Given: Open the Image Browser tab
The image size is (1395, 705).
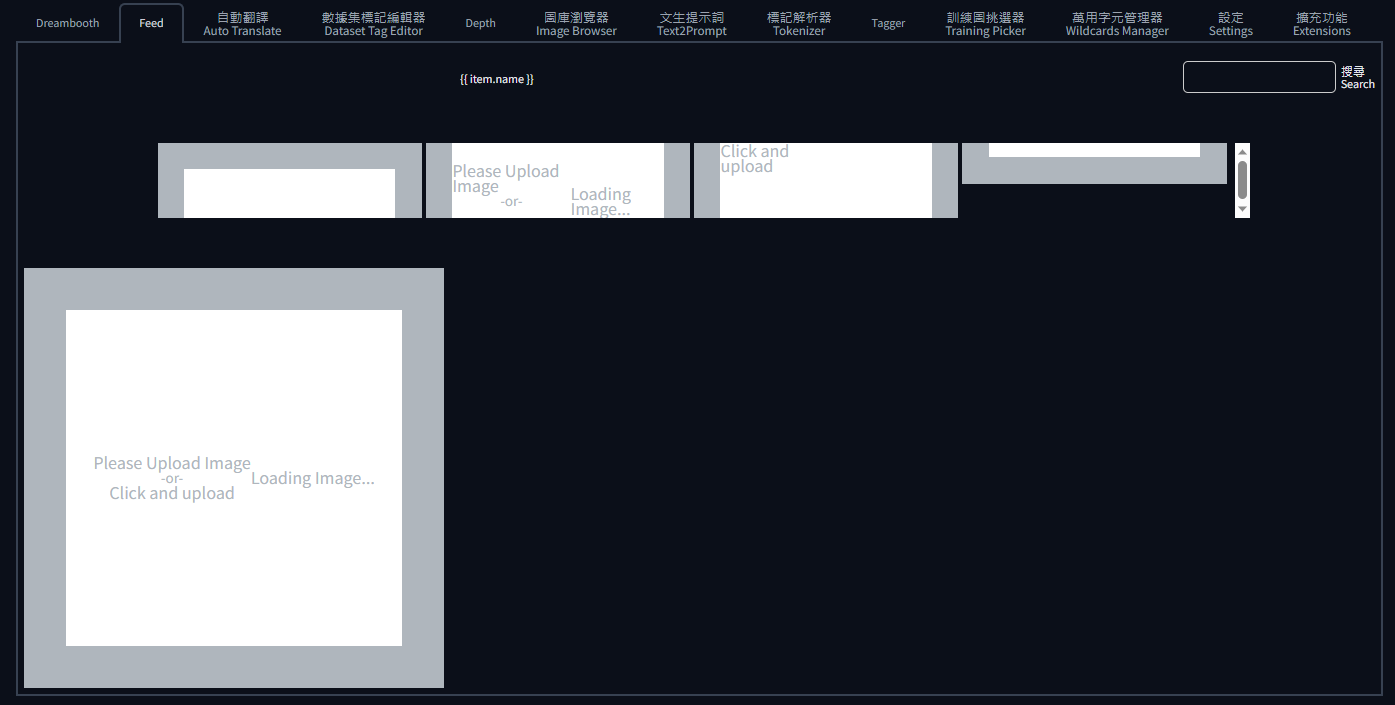Looking at the screenshot, I should [576, 22].
